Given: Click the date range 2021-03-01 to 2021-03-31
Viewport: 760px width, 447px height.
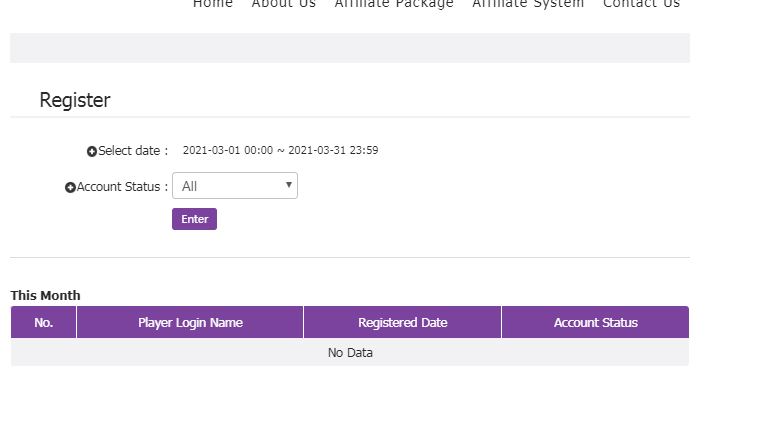Looking at the screenshot, I should point(280,151).
